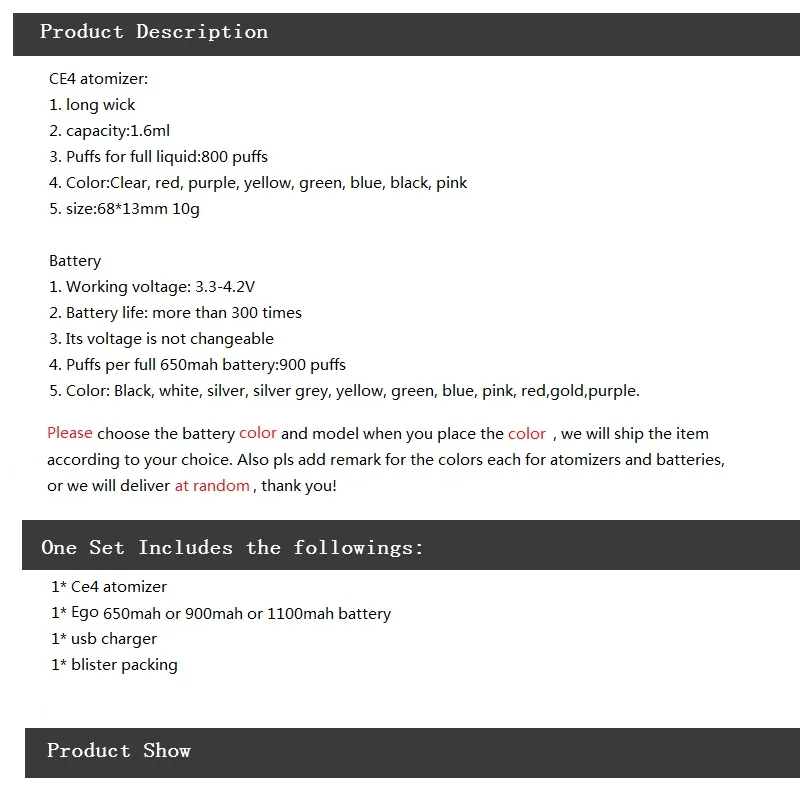The height and width of the screenshot is (798, 800).
Task: Select the 'CE4 atomizer:' heading text
Action: tap(98, 79)
